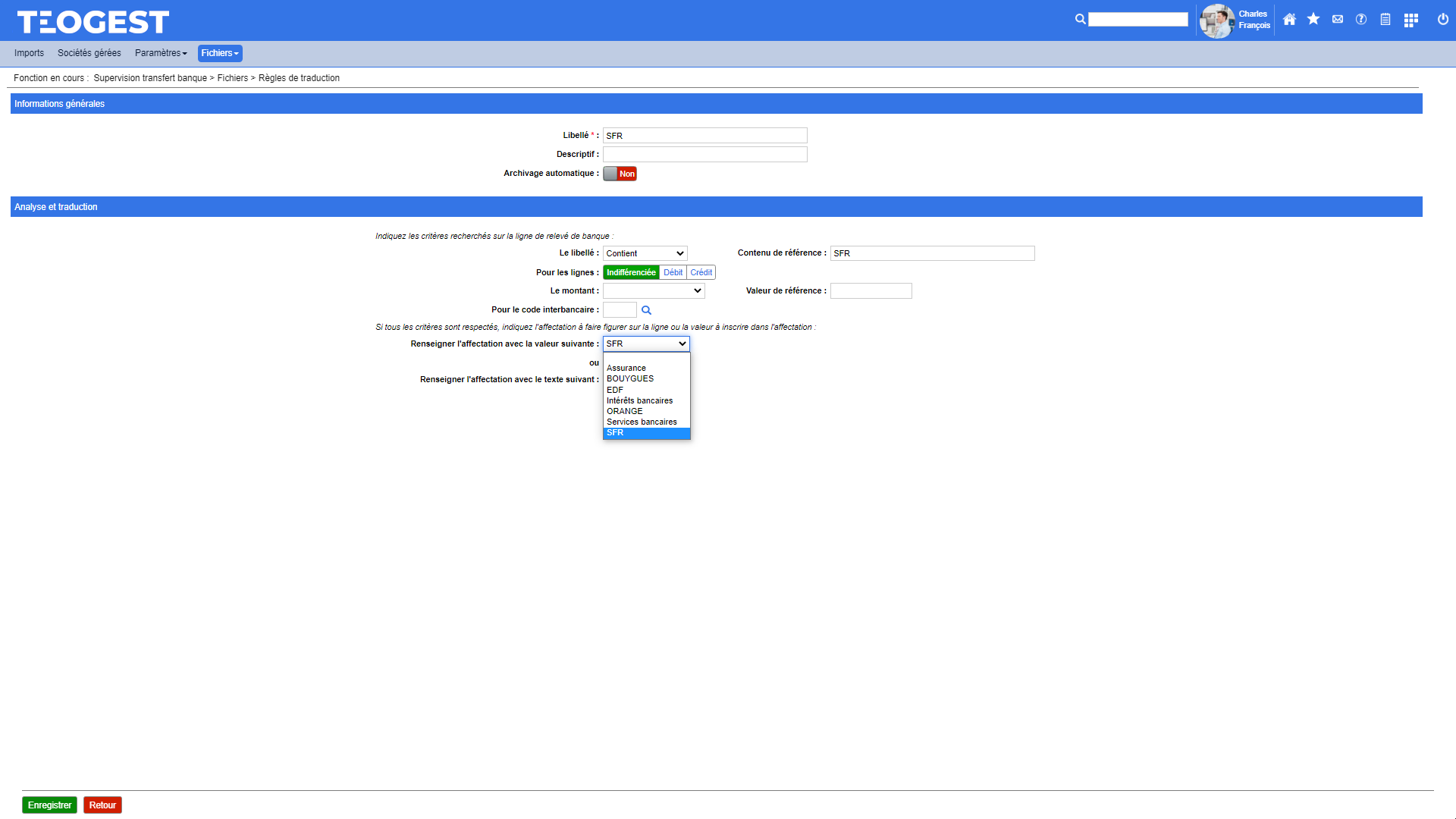Screen dimensions: 1456x819
Task: Select Crédit for line type
Action: pyautogui.click(x=701, y=272)
